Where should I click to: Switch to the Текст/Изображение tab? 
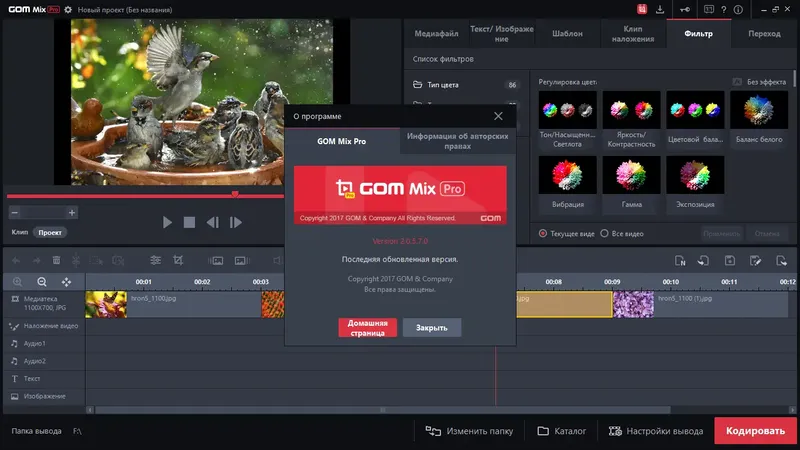coord(502,34)
